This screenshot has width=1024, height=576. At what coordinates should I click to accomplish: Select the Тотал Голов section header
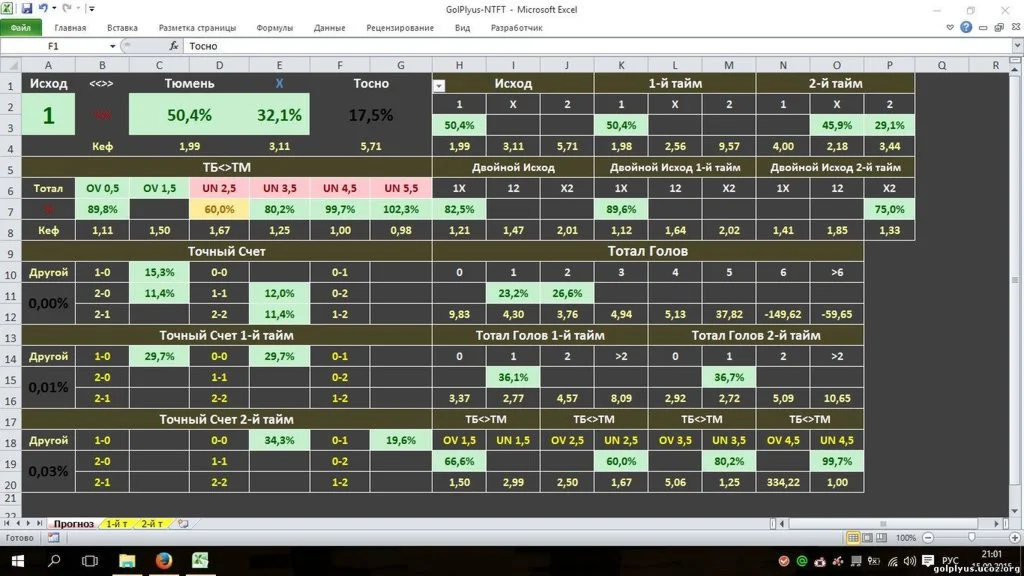pos(648,251)
